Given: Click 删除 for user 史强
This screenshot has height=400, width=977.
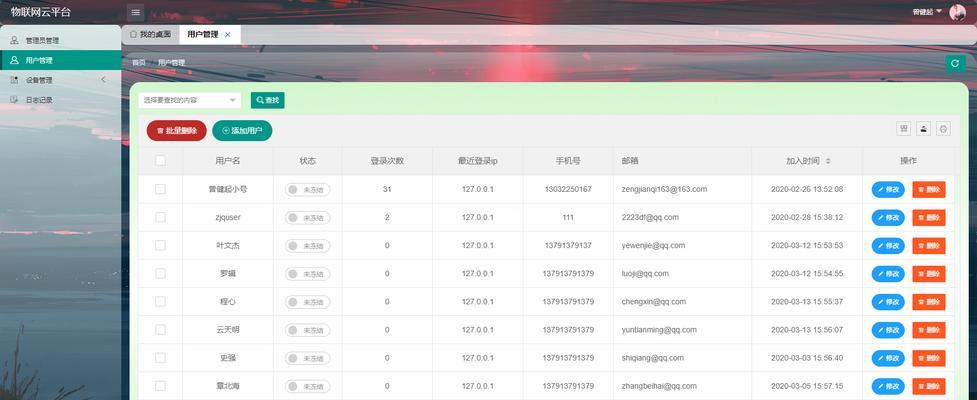Looking at the screenshot, I should (x=929, y=358).
